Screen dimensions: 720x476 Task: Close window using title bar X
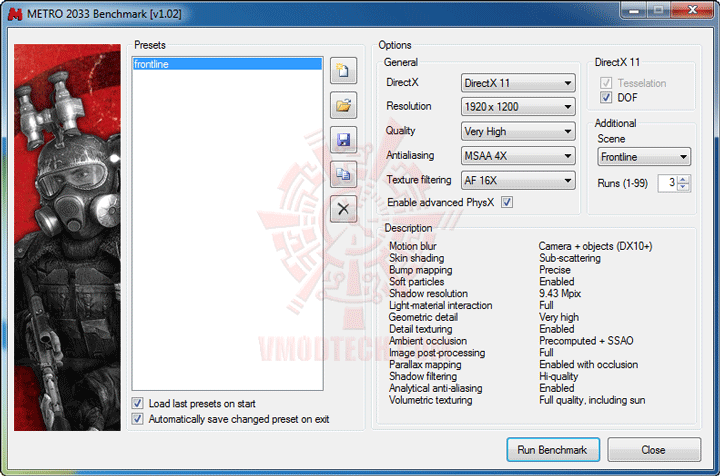click(x=692, y=10)
